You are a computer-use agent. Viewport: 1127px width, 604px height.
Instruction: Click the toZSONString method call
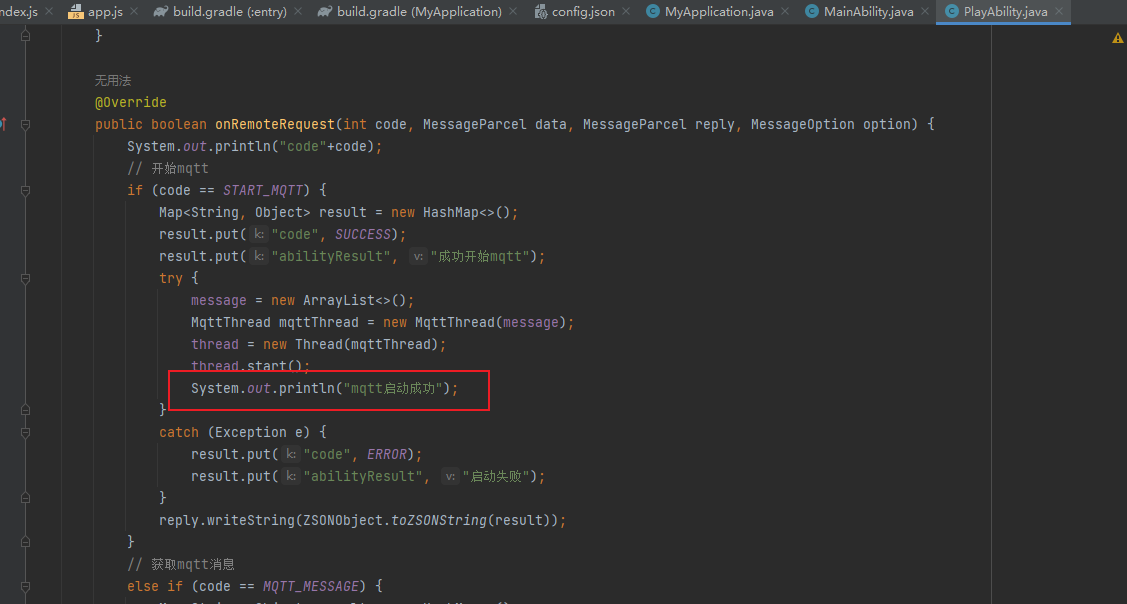438,520
